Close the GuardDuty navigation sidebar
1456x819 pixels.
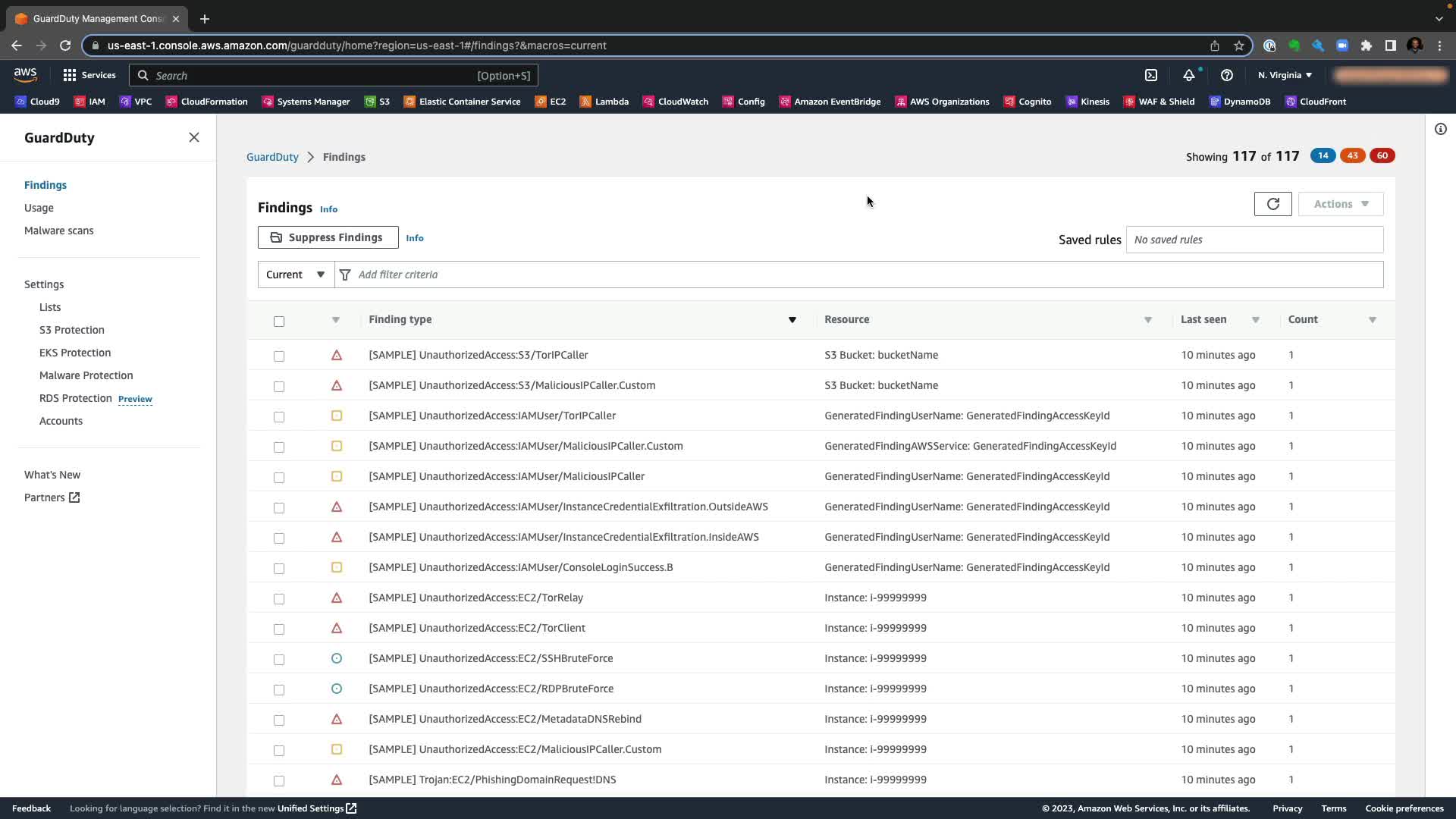[x=194, y=137]
